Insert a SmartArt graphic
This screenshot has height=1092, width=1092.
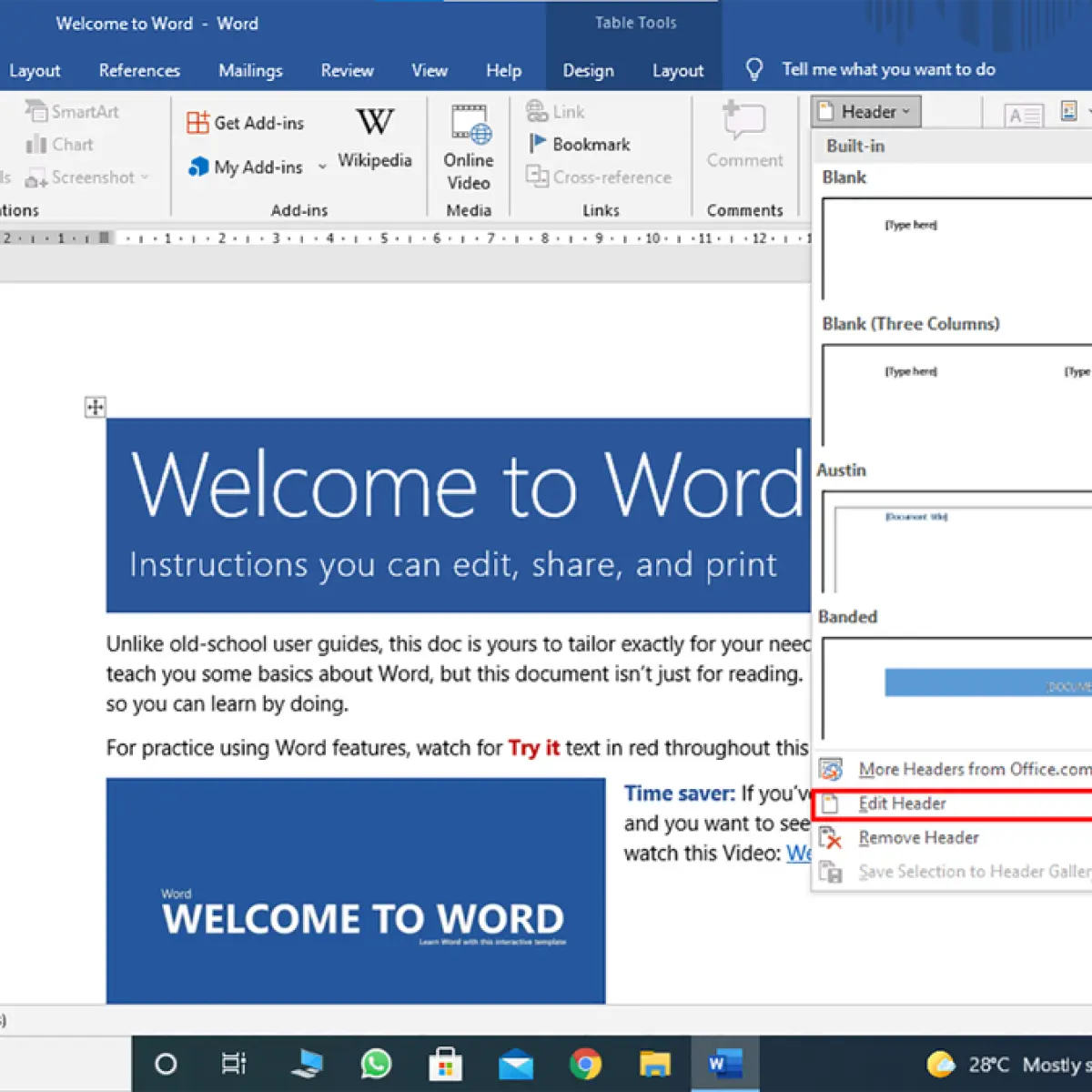click(73, 111)
